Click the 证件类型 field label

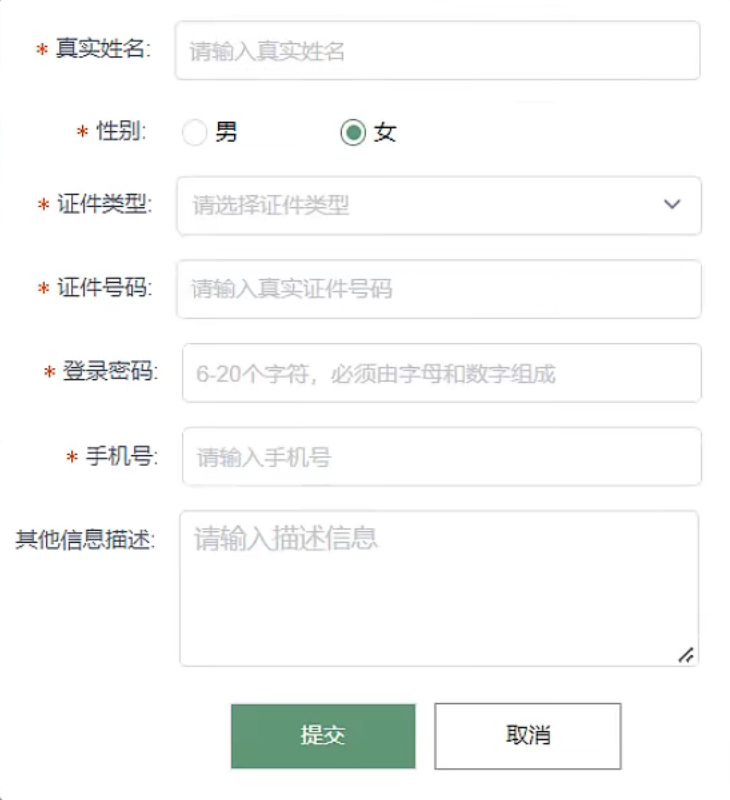103,205
